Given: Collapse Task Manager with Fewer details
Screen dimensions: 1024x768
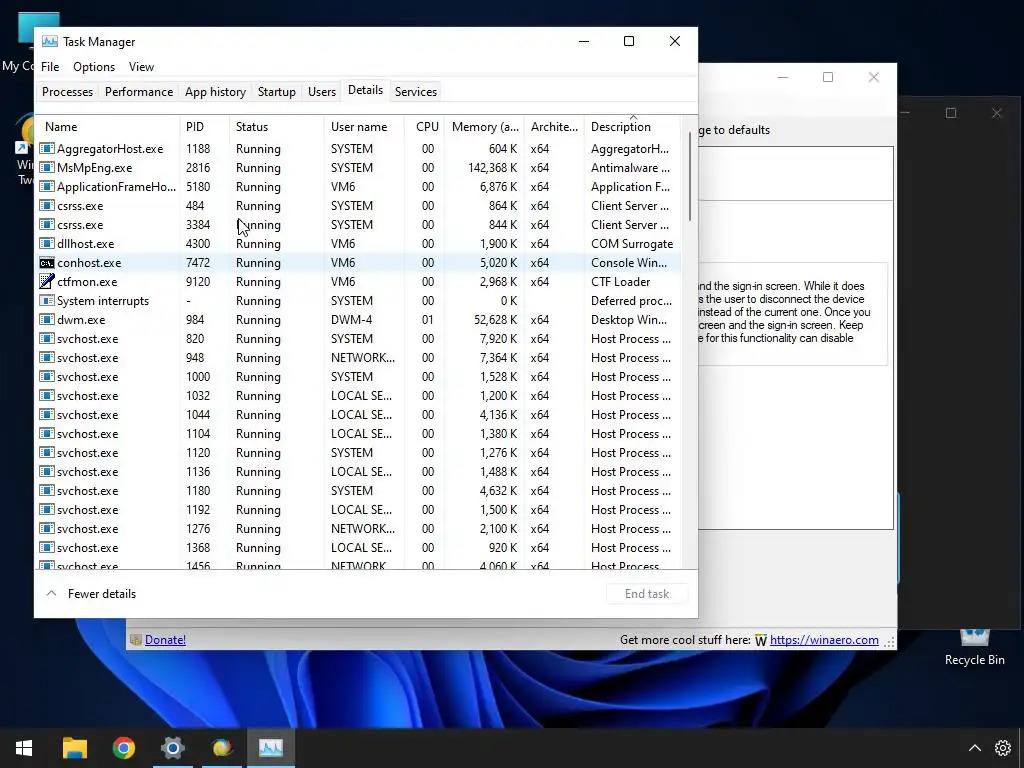Looking at the screenshot, I should (x=91, y=594).
